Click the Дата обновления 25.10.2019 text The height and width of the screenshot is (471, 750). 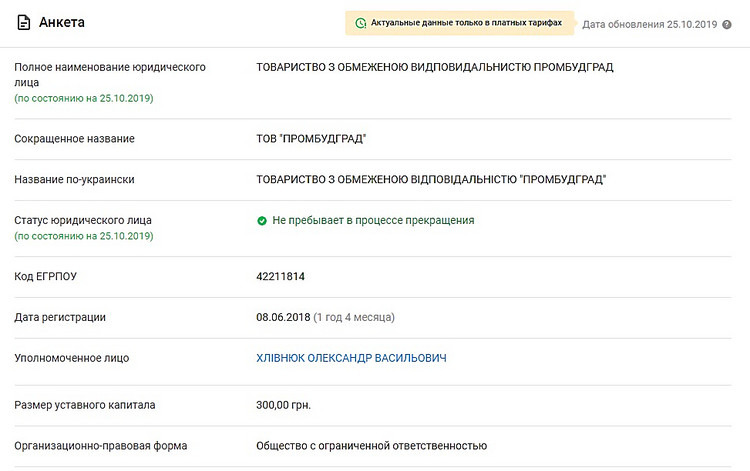649,23
